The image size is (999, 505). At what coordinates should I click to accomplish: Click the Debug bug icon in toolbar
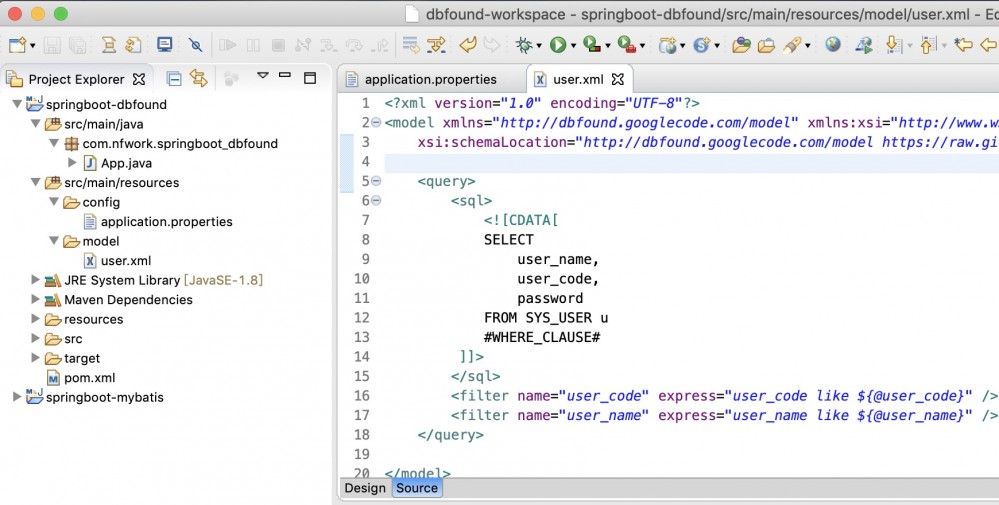pos(523,45)
